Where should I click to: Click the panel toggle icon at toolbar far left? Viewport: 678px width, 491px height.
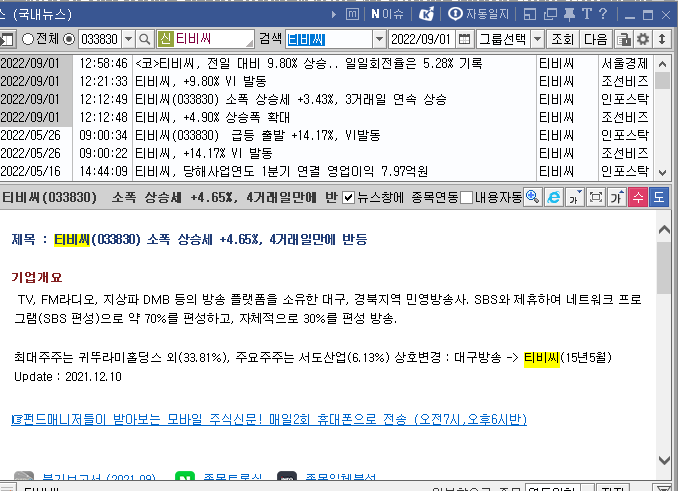7,39
